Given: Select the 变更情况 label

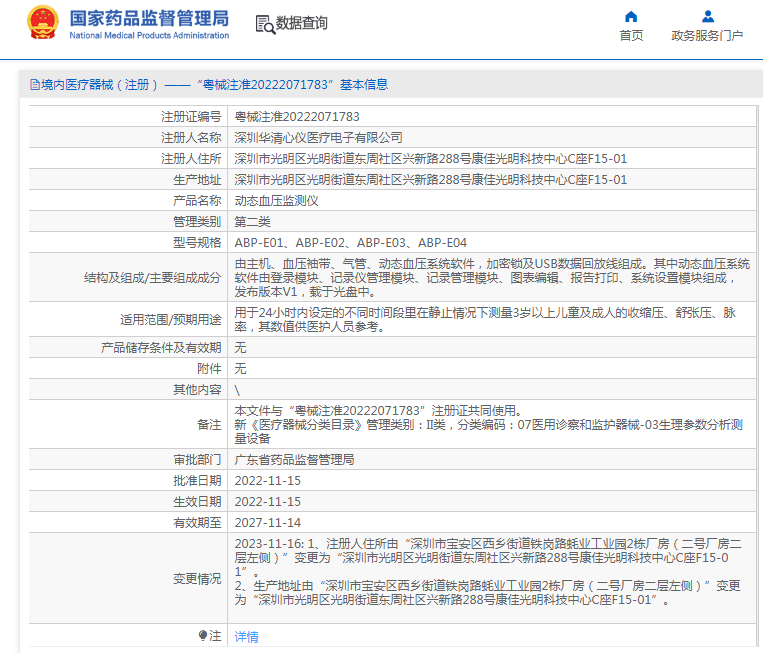Looking at the screenshot, I should tap(197, 578).
